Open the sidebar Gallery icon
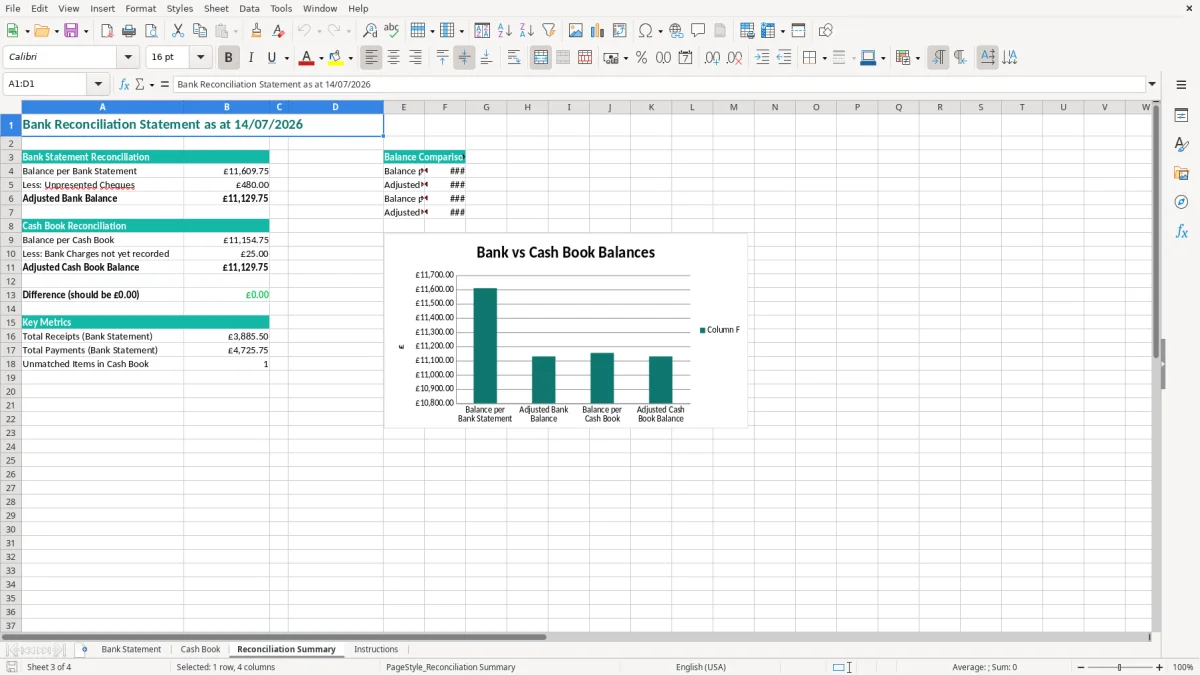The height and width of the screenshot is (675, 1200). (1181, 174)
